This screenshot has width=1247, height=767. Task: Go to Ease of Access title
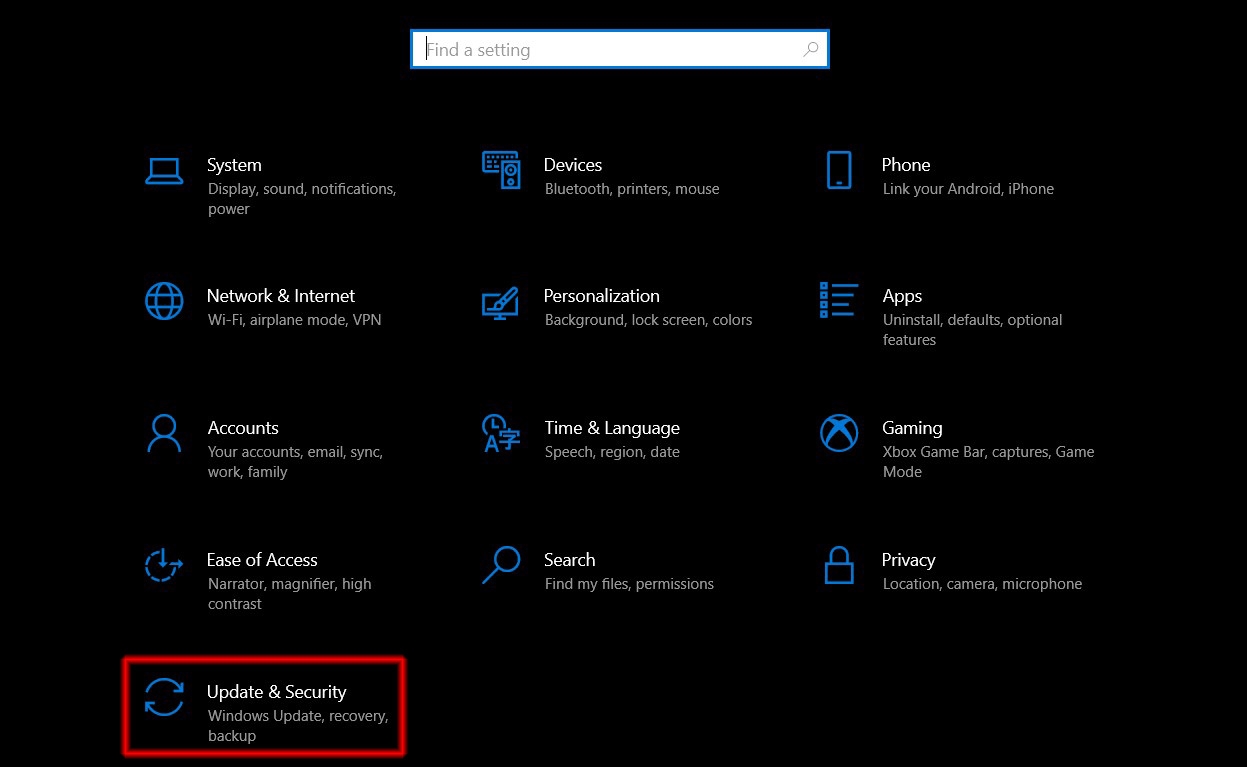click(262, 560)
